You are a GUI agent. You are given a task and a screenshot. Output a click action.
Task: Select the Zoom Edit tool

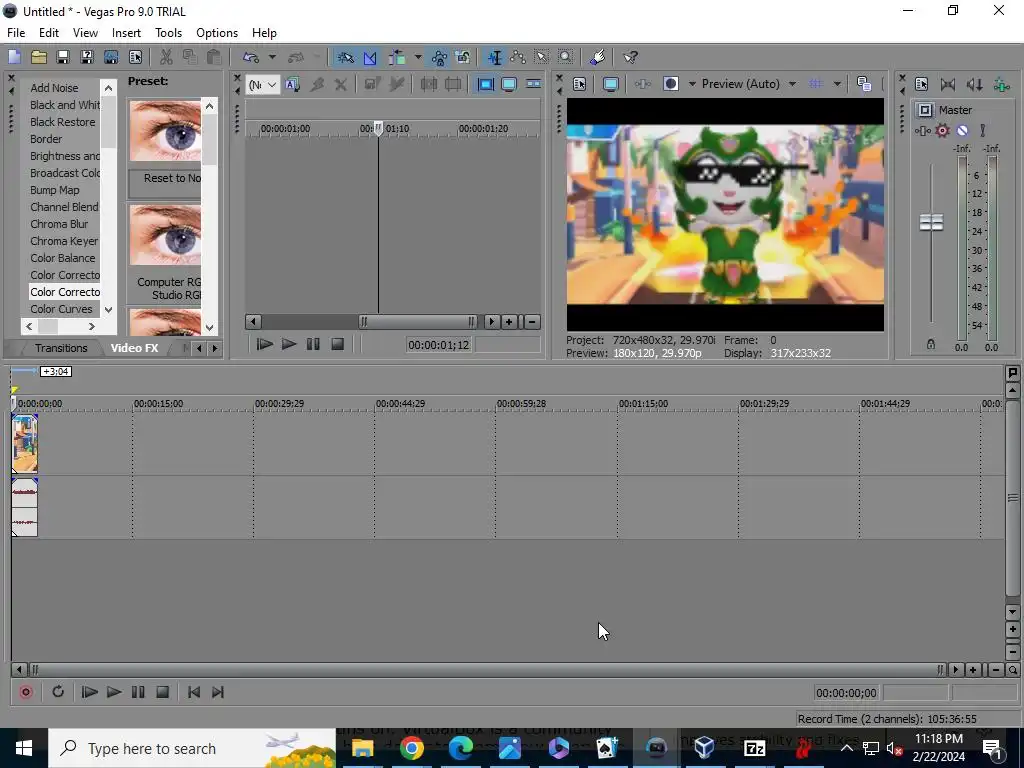(x=566, y=57)
